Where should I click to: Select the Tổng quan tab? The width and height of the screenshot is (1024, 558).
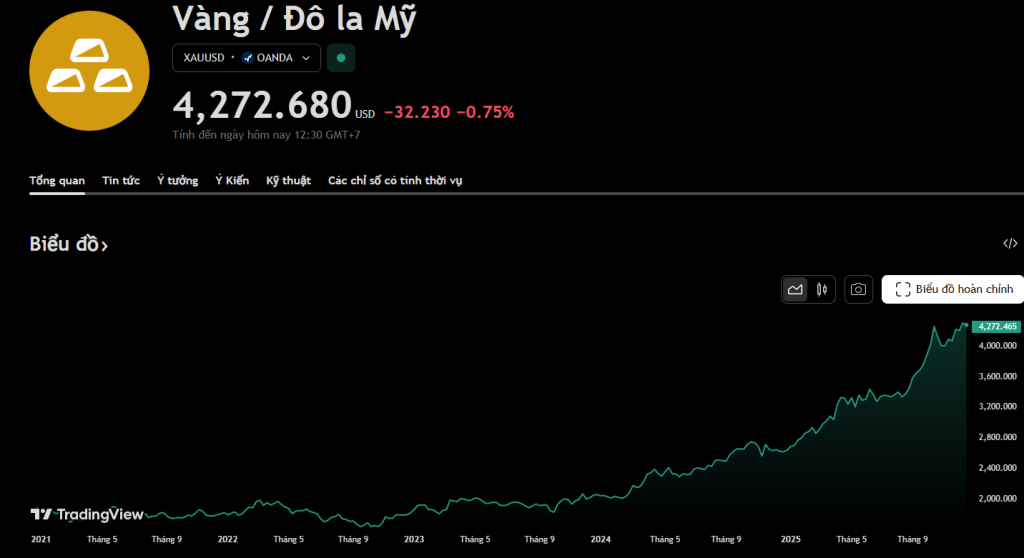pos(57,181)
